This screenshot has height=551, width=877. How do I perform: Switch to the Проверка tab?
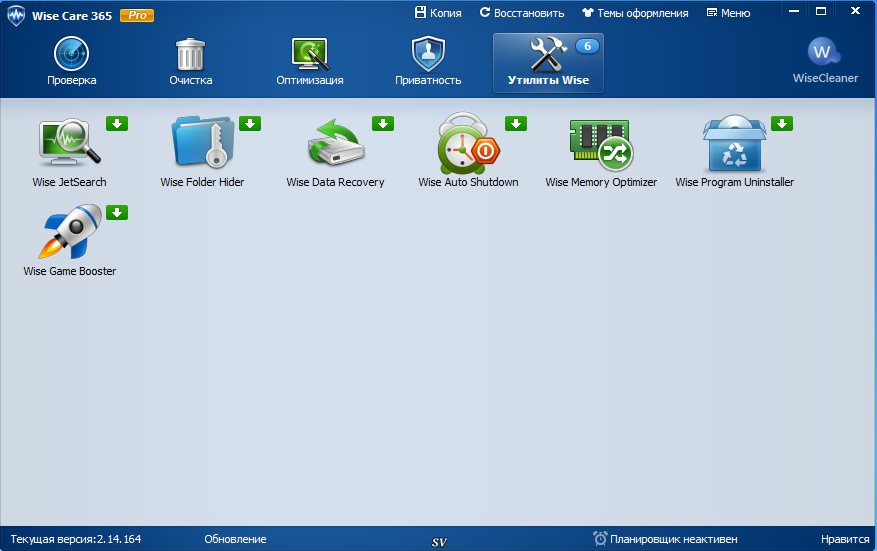[72, 62]
